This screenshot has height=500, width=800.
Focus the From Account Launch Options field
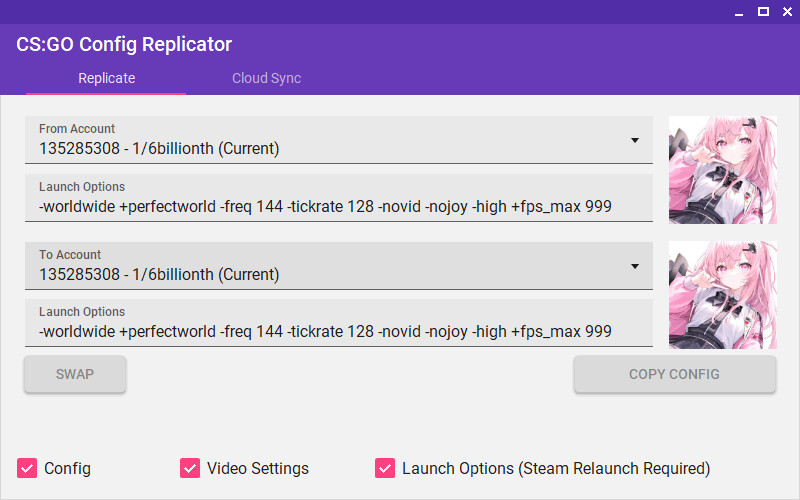coord(339,198)
